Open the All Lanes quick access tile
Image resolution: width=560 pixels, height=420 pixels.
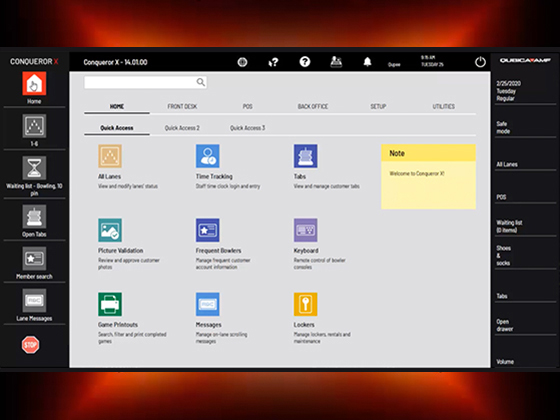click(x=110, y=156)
